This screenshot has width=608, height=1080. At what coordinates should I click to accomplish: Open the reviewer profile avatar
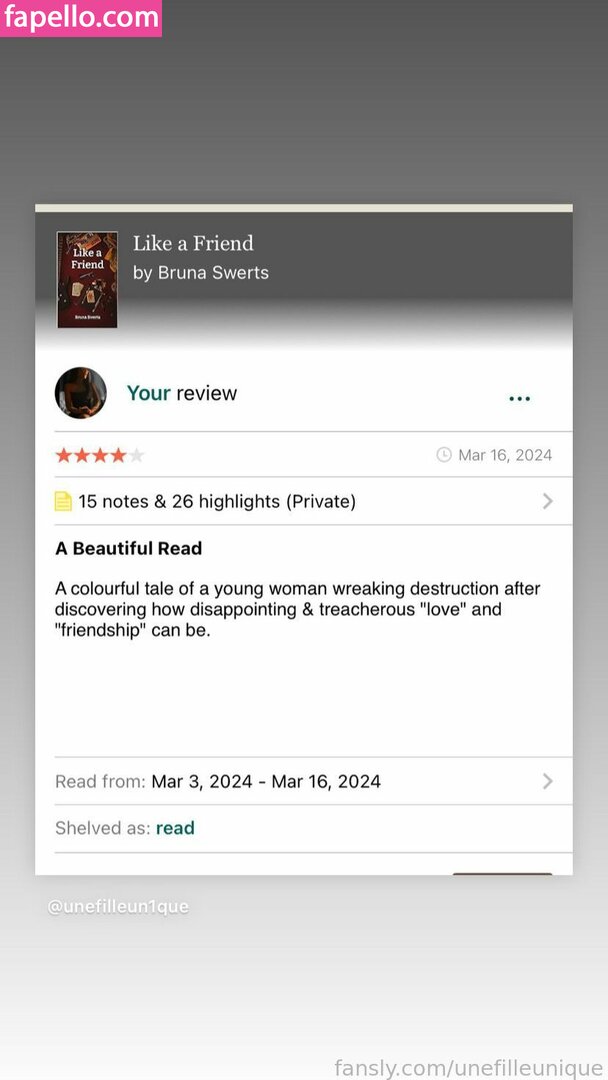(x=81, y=393)
